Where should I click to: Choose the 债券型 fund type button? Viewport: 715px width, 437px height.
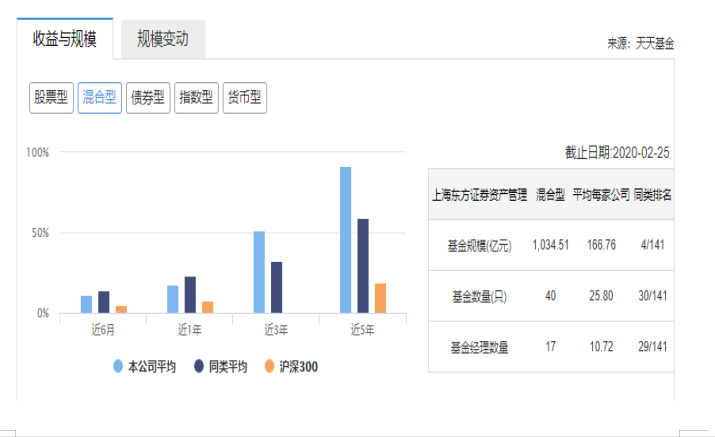(x=148, y=98)
